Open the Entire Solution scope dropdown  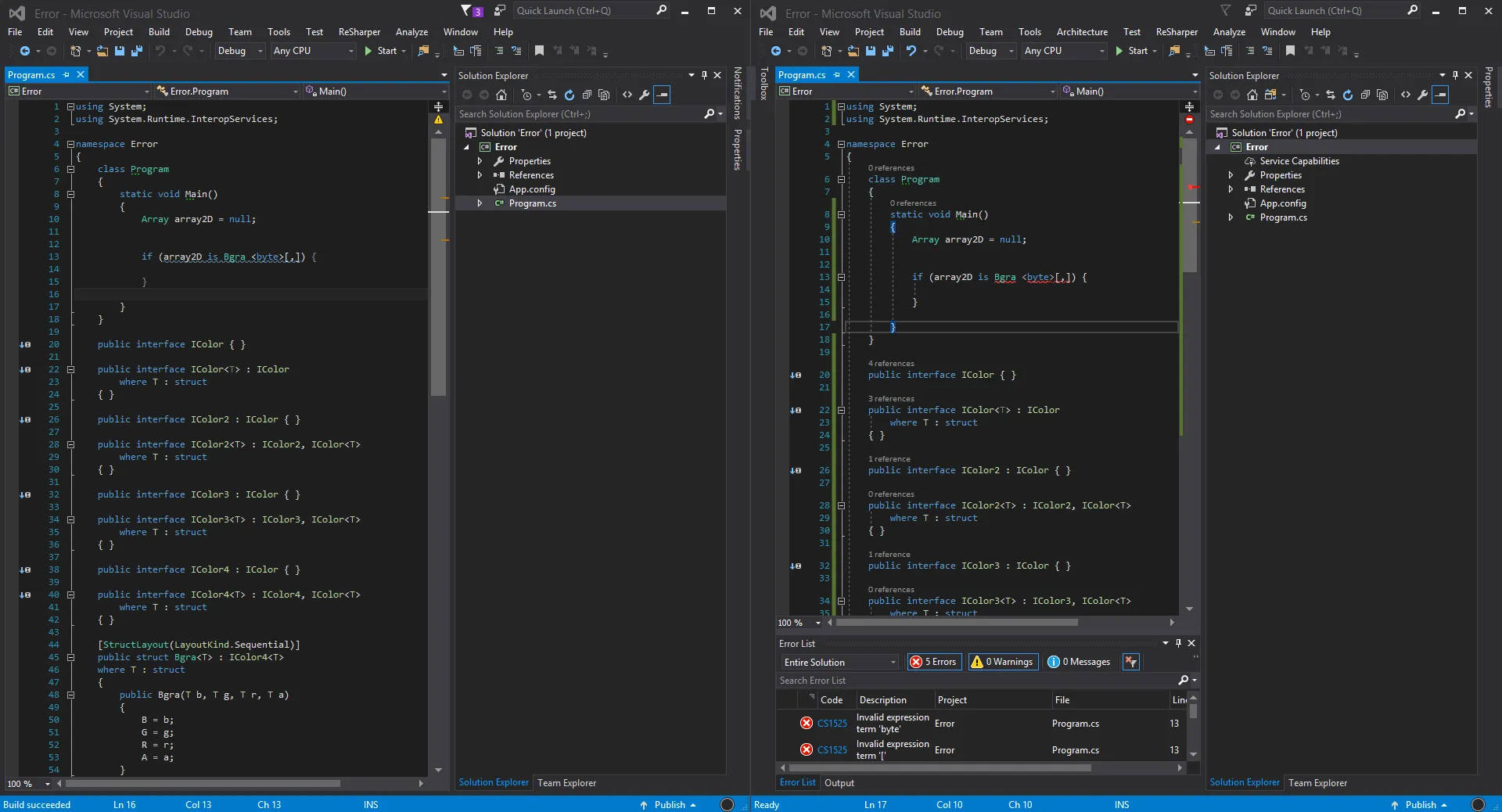click(839, 662)
